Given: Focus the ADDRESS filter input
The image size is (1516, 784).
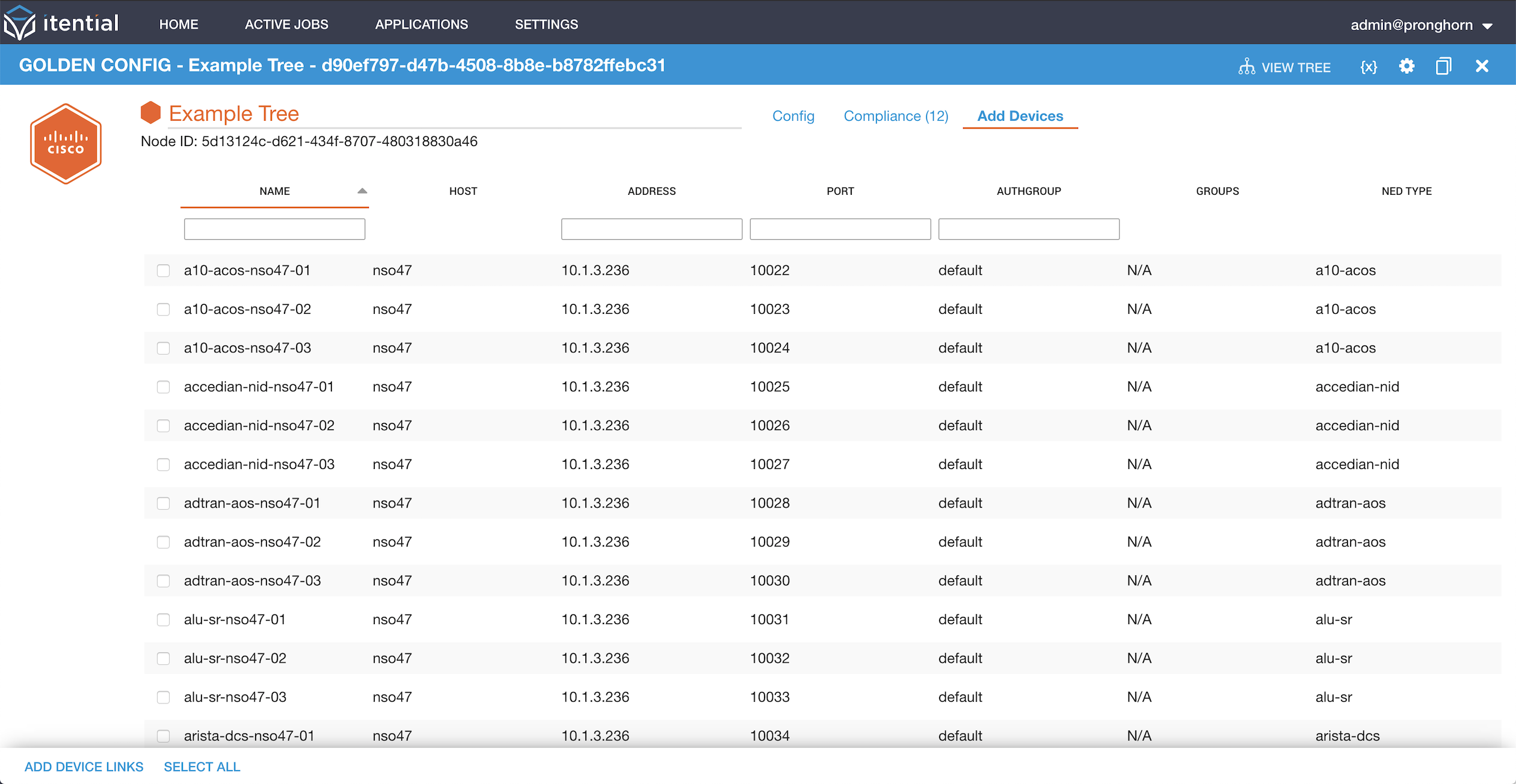Looking at the screenshot, I should tap(652, 229).
